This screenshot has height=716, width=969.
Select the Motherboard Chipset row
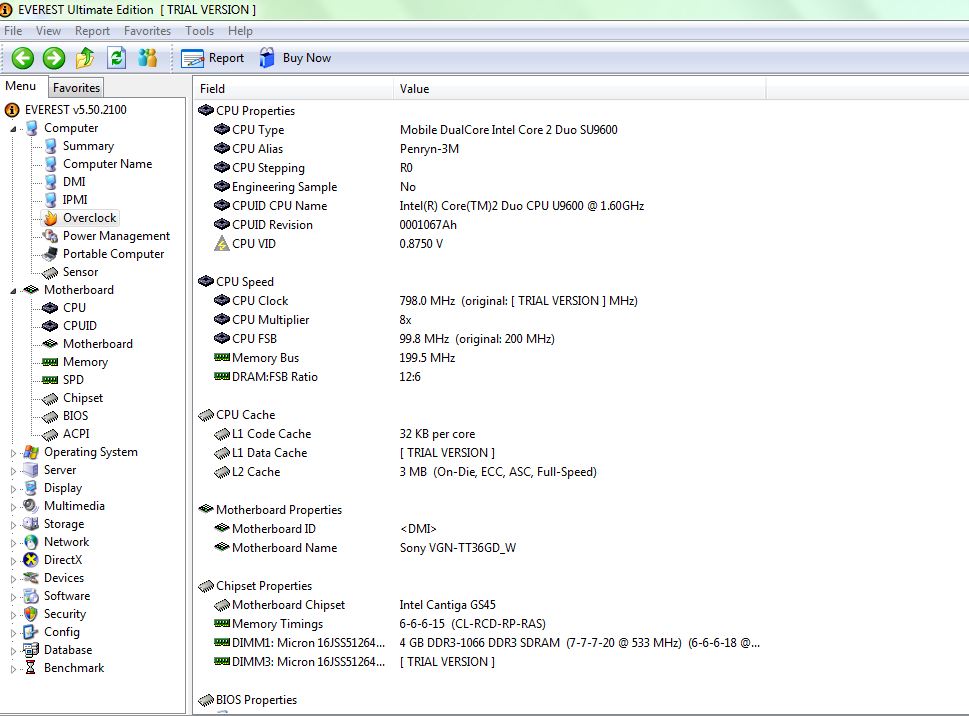479,605
